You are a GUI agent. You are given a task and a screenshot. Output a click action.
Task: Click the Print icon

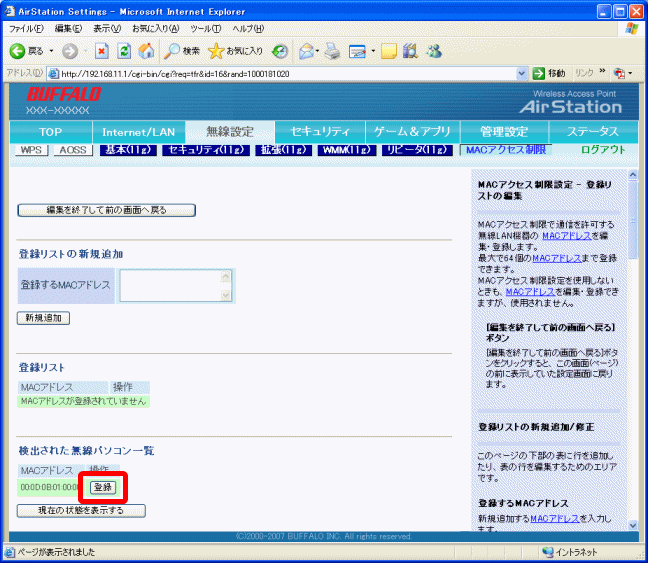pyautogui.click(x=332, y=51)
